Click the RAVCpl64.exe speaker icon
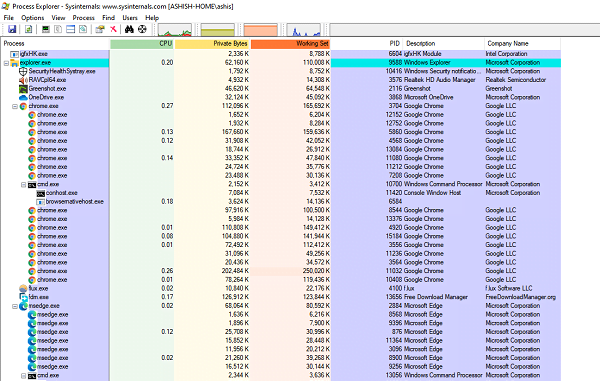The width and height of the screenshot is (600, 381). [23, 80]
